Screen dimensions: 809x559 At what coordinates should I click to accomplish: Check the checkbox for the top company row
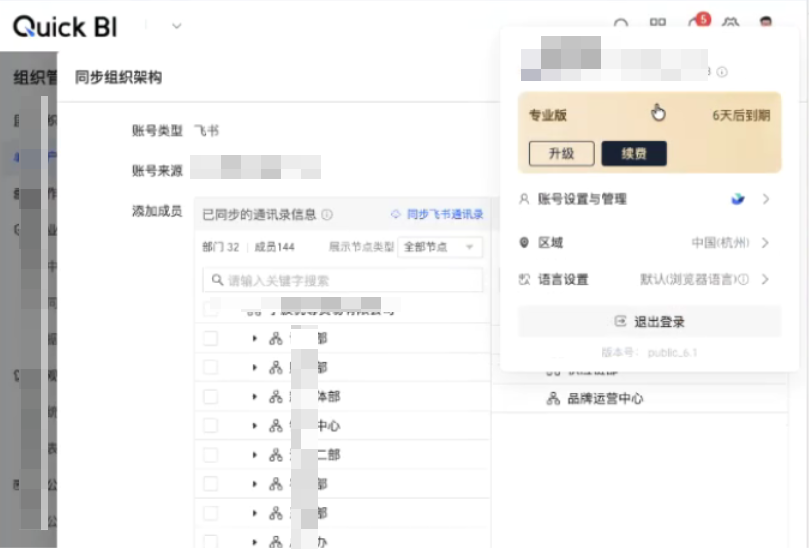(x=211, y=309)
